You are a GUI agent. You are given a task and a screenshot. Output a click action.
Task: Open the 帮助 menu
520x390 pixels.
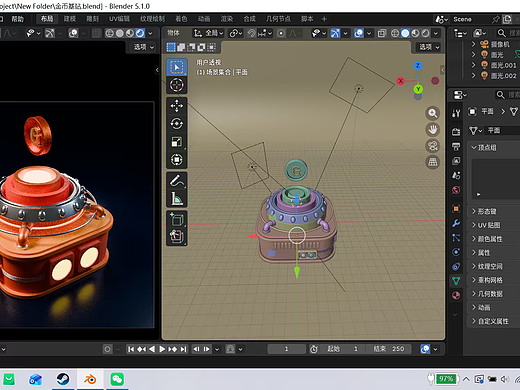tap(18, 19)
